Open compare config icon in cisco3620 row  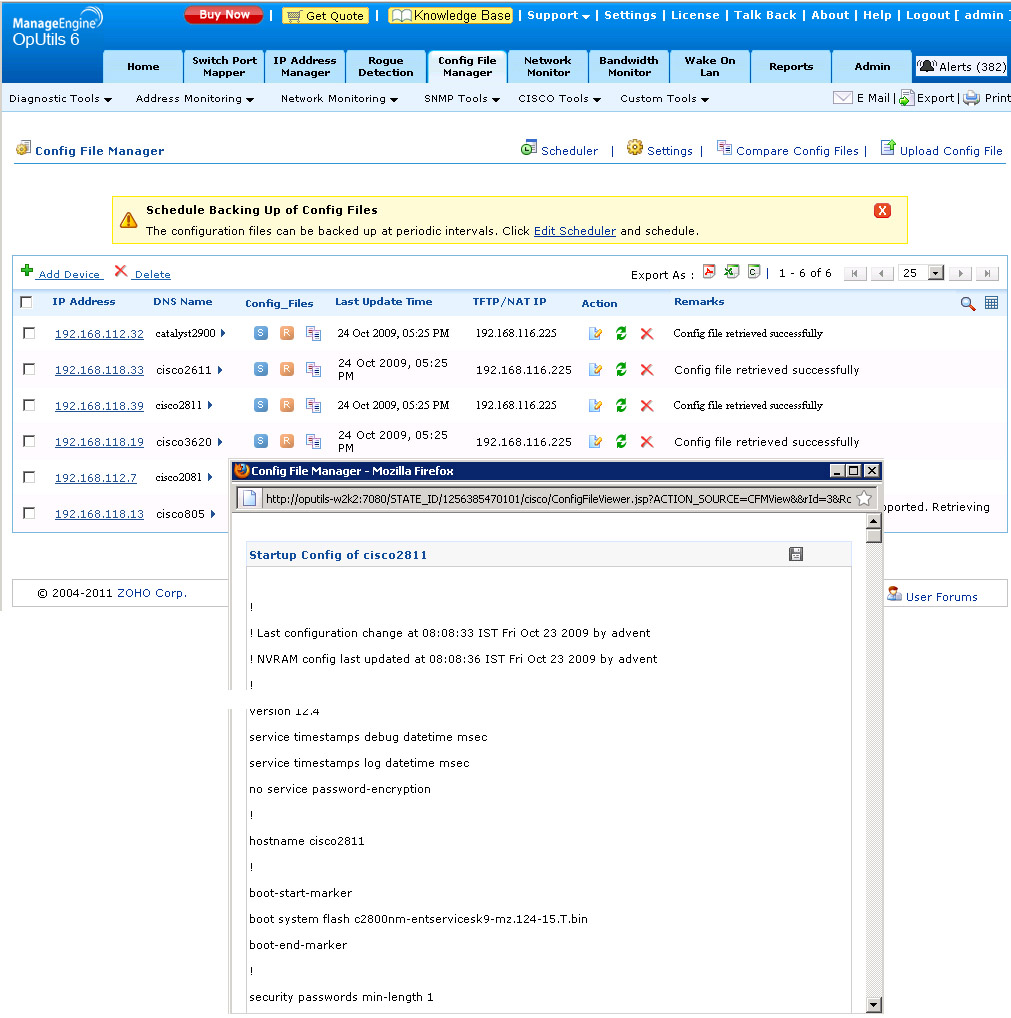click(314, 441)
